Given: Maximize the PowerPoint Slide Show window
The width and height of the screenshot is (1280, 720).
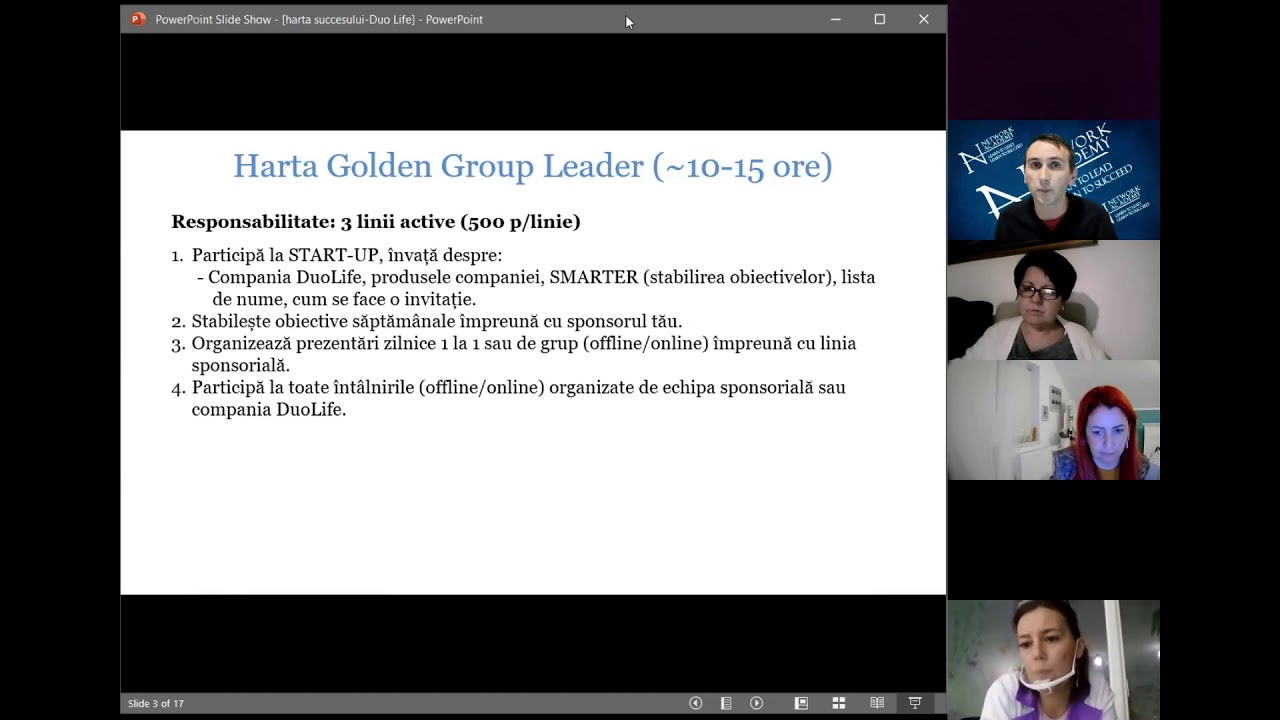Looking at the screenshot, I should (x=880, y=19).
